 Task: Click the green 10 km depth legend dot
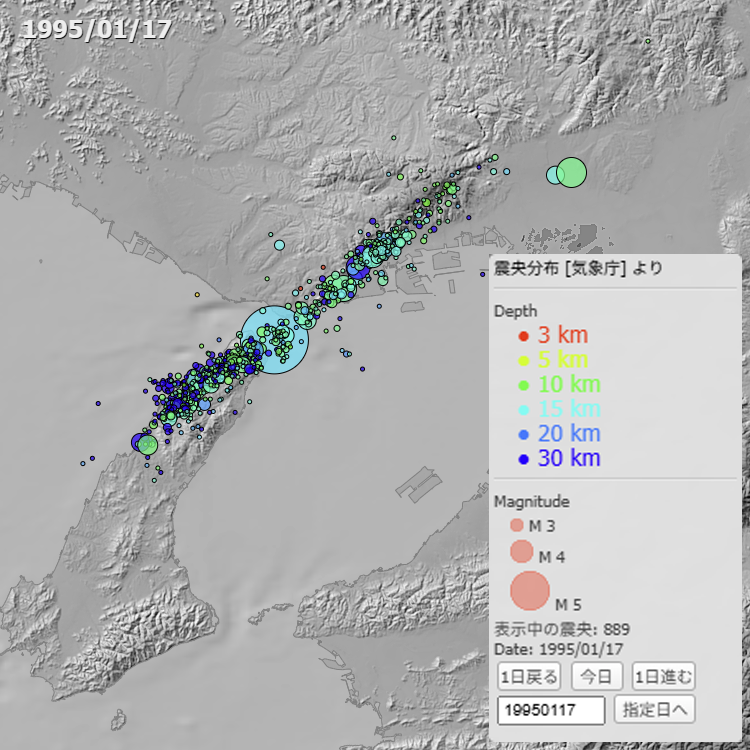tap(524, 385)
